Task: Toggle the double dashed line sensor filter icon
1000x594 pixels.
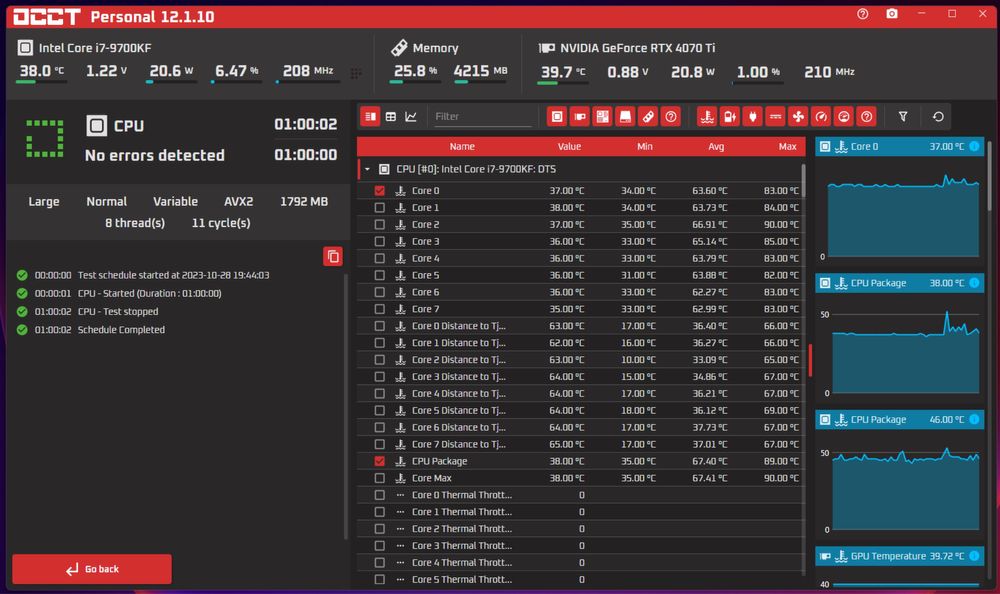Action: (776, 117)
